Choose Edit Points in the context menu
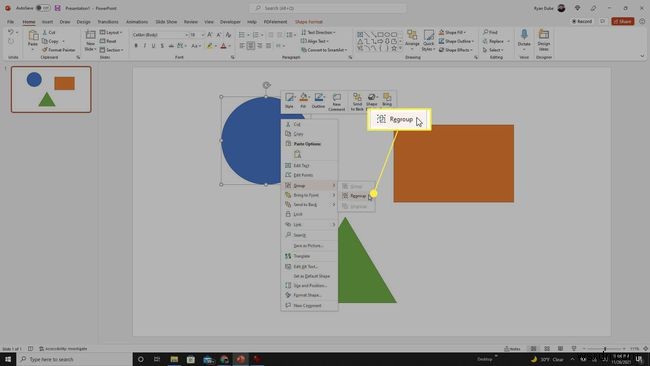The width and height of the screenshot is (650, 366). point(309,175)
